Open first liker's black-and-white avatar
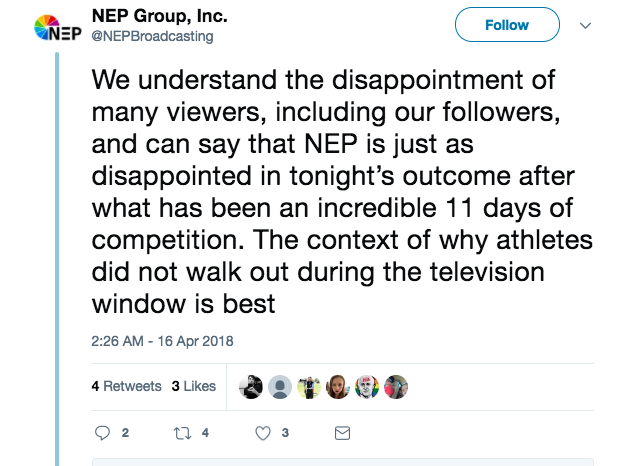 251,387
